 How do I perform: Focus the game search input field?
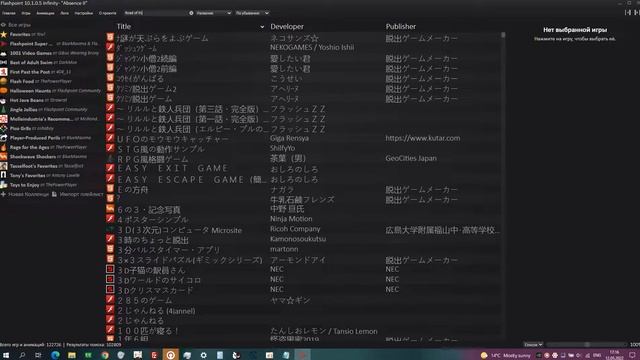pos(155,13)
